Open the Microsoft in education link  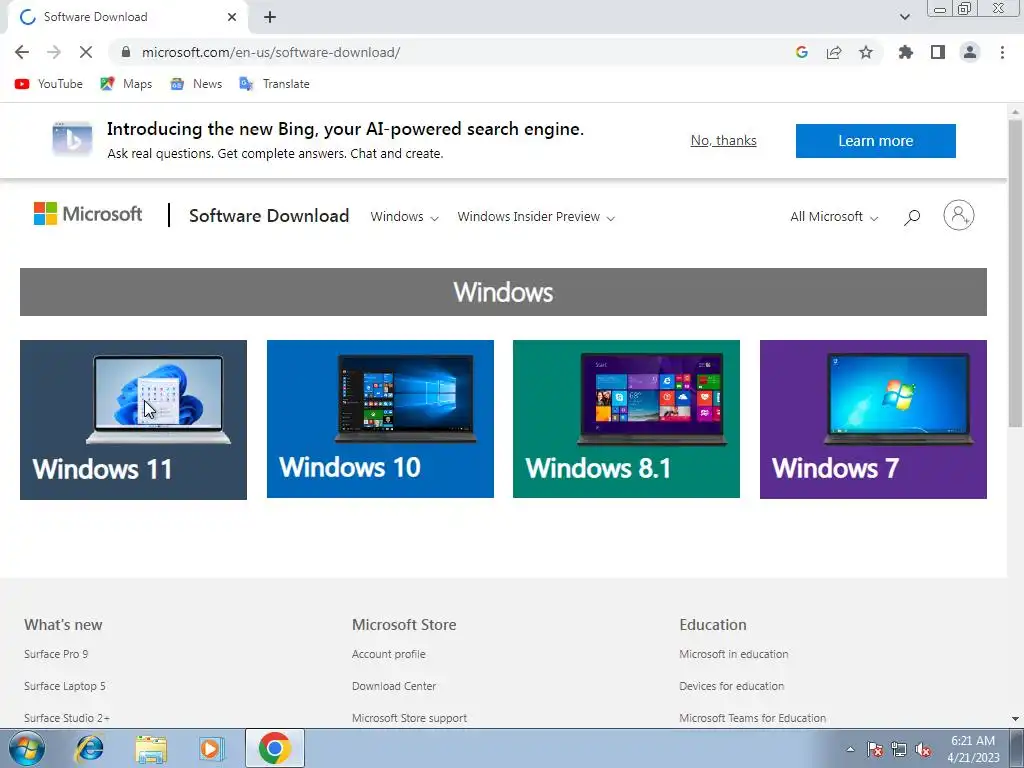733,654
